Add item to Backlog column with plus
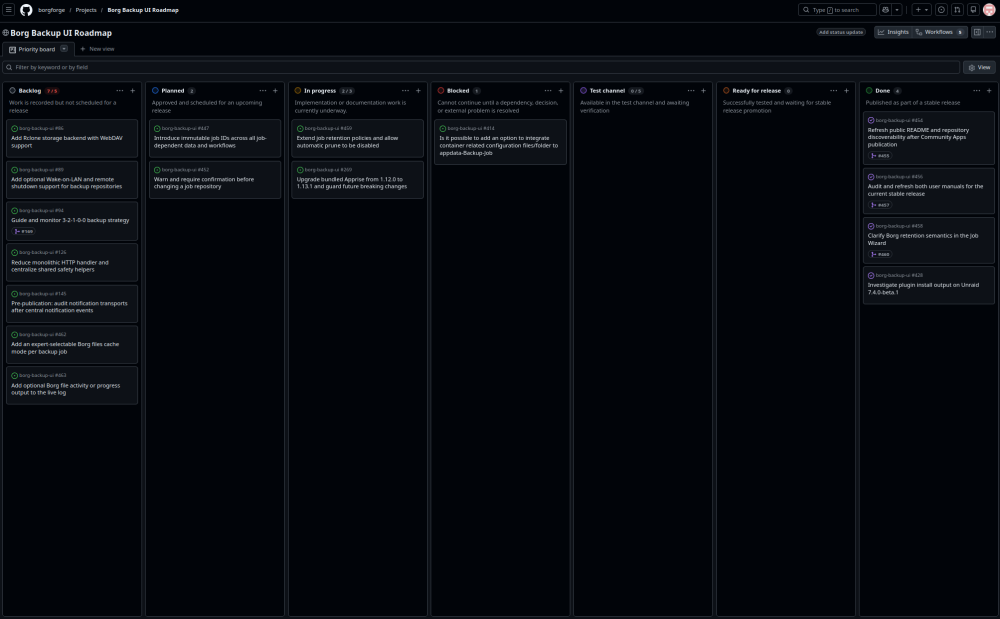Viewport: 1000px width, 619px height. pos(133,91)
